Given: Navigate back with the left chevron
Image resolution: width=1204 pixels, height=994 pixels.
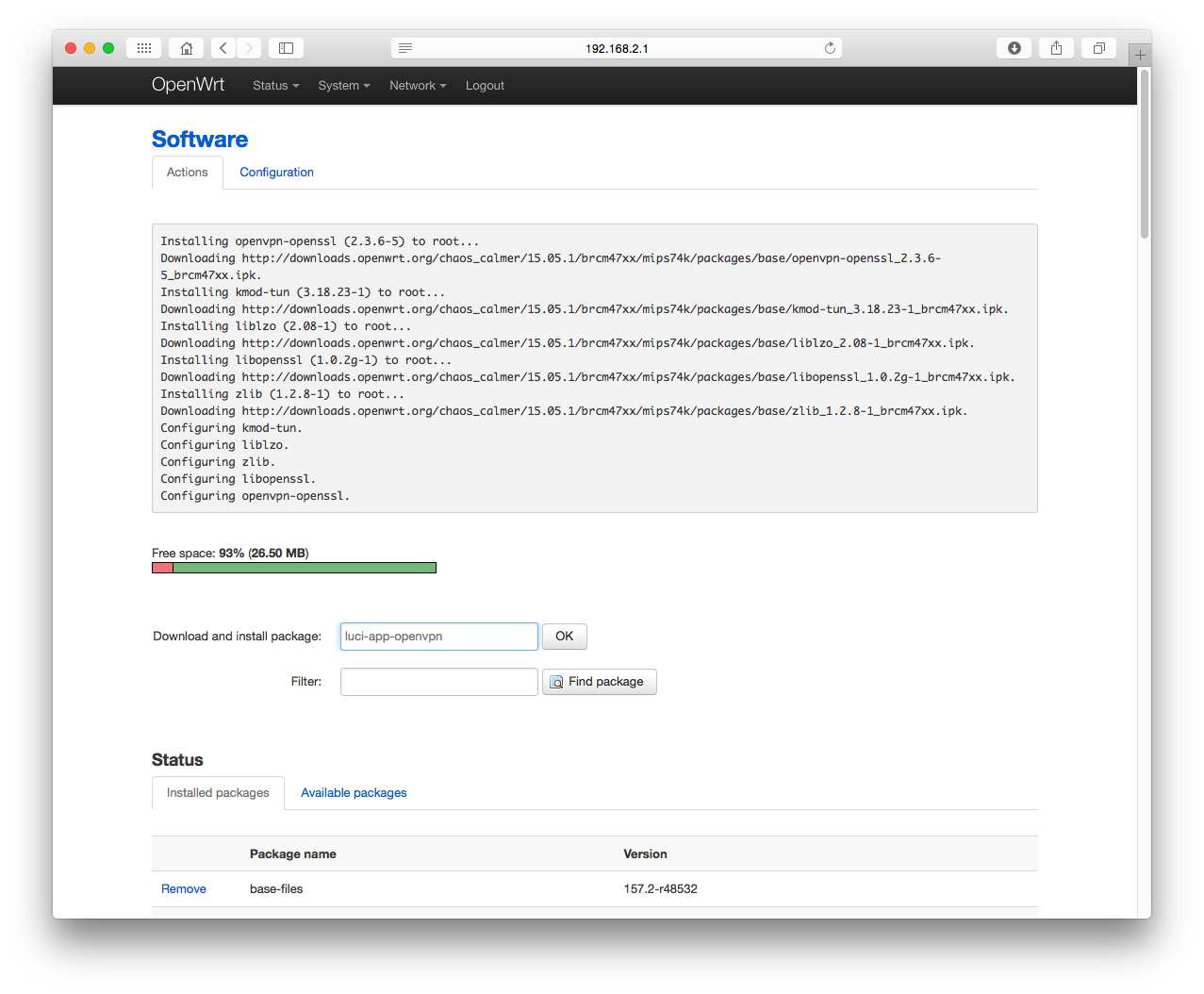Looking at the screenshot, I should 223,48.
